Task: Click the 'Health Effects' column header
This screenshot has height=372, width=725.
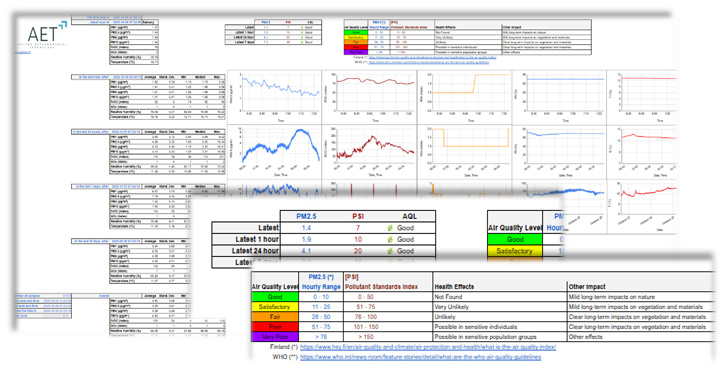Action: (x=454, y=287)
